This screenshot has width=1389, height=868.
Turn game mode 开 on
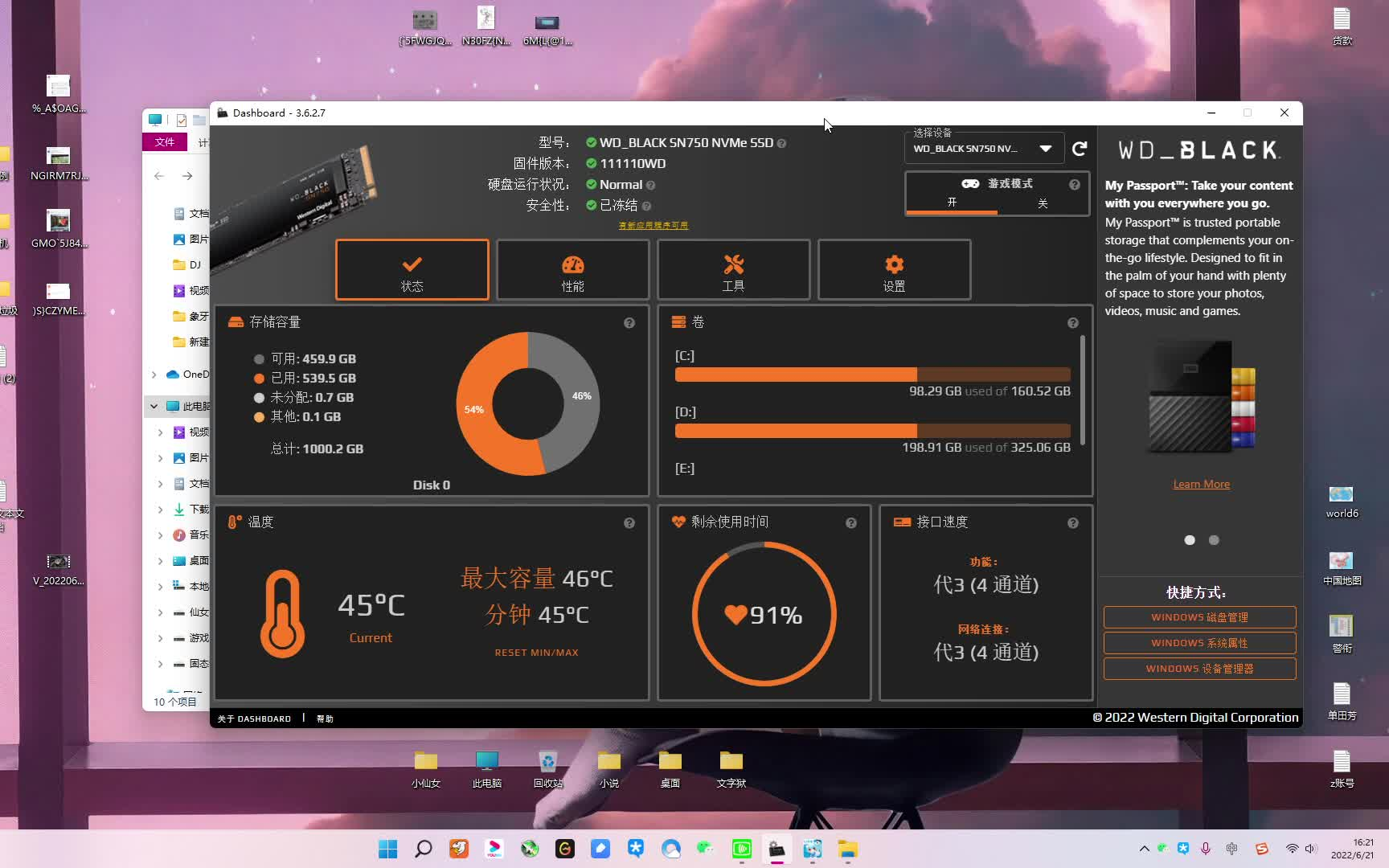point(952,203)
